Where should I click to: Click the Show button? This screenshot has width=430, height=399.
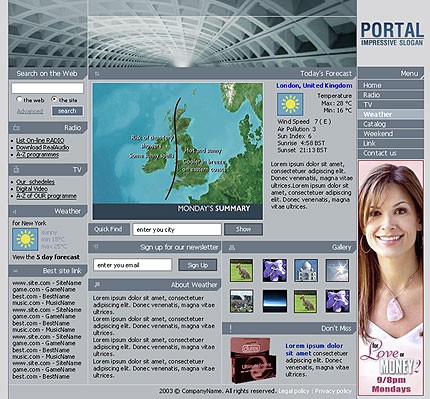click(x=243, y=229)
